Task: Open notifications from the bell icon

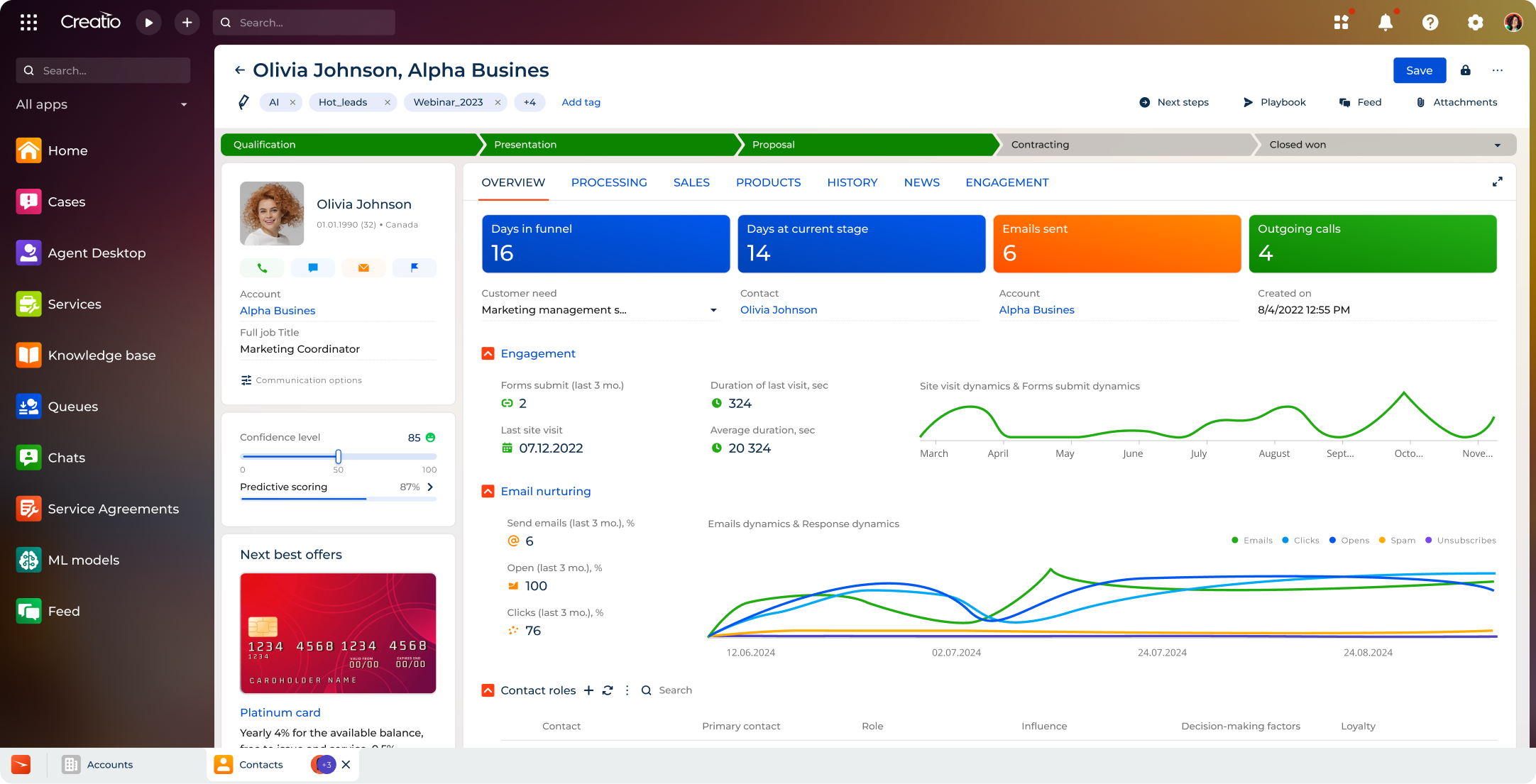Action: pos(1385,22)
